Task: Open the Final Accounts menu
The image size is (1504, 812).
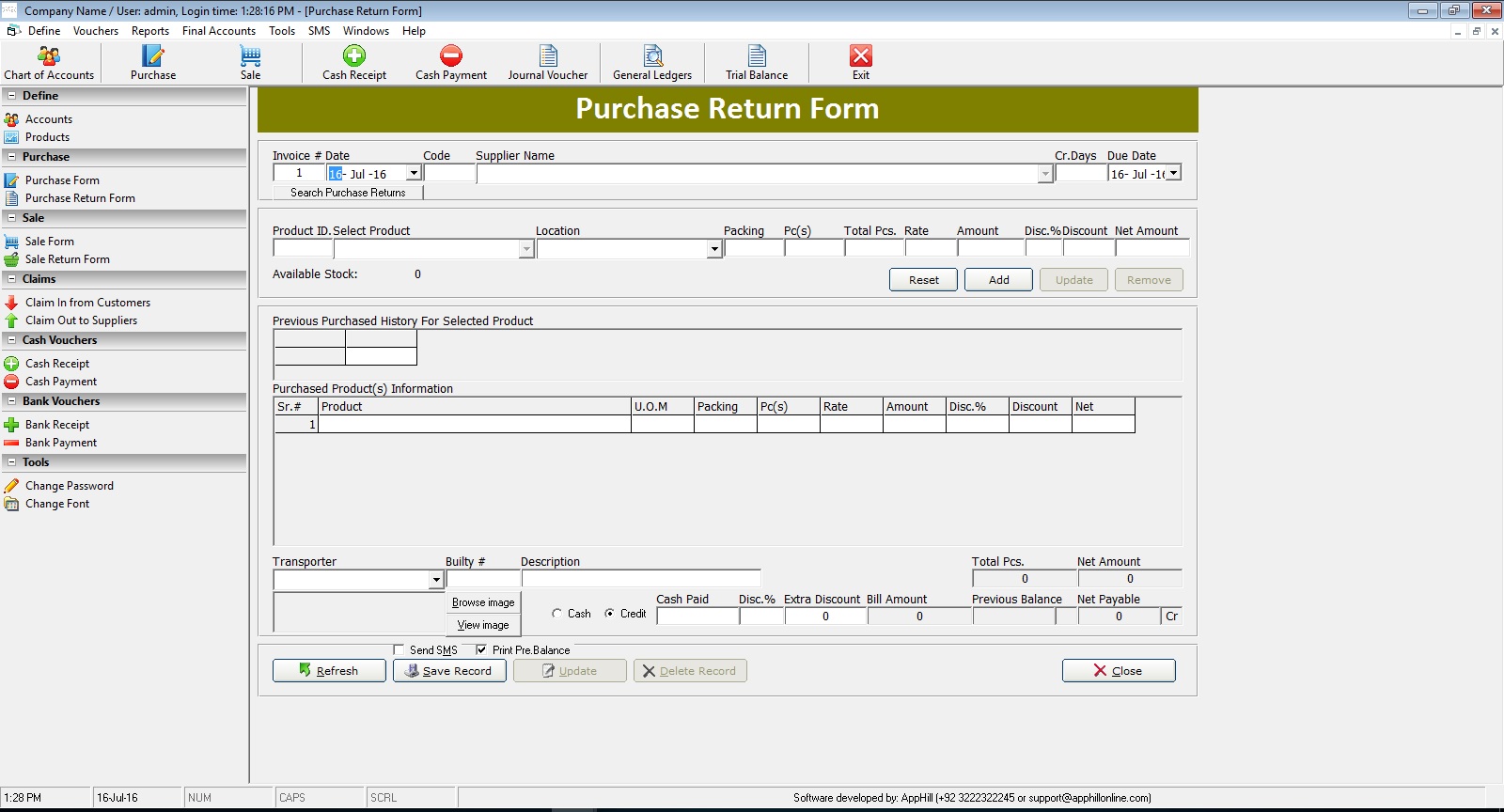Action: coord(219,31)
